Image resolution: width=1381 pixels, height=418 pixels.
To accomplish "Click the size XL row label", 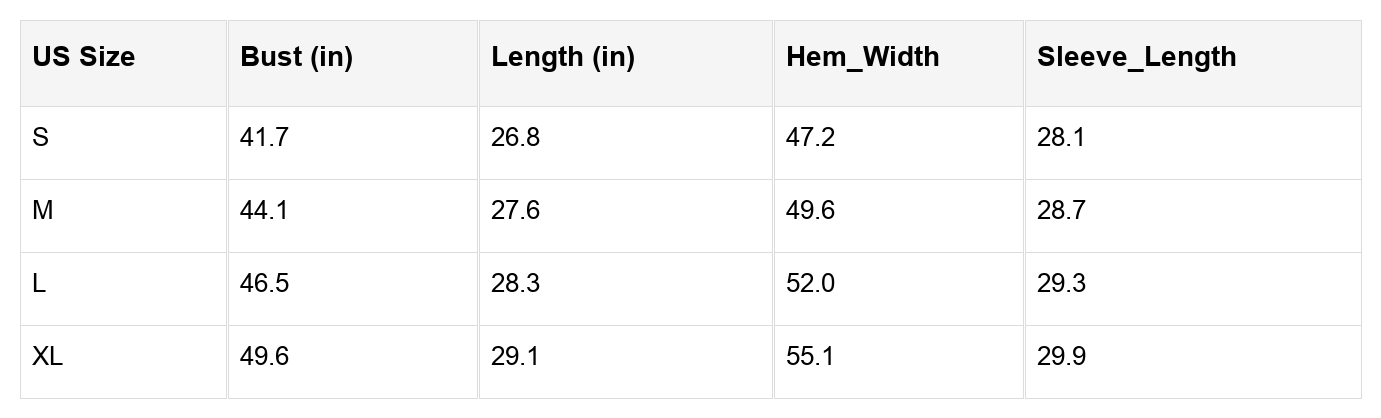I will 48,356.
